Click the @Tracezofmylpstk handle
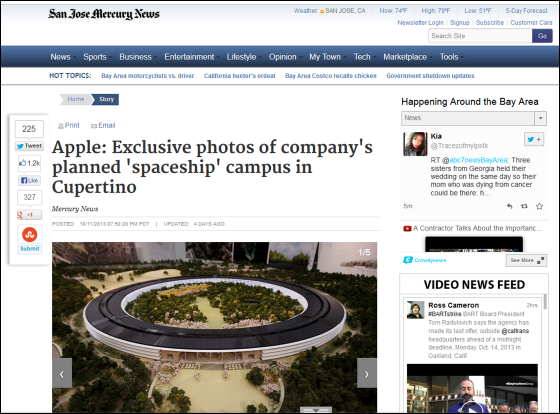 [459, 146]
